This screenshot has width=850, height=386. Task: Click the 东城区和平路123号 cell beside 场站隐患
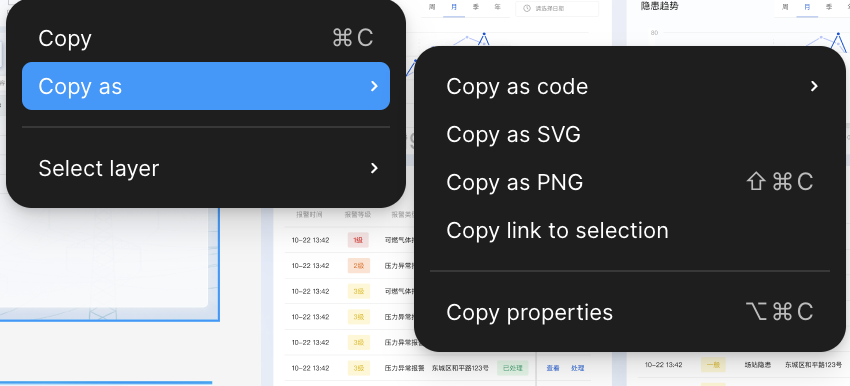[813, 365]
